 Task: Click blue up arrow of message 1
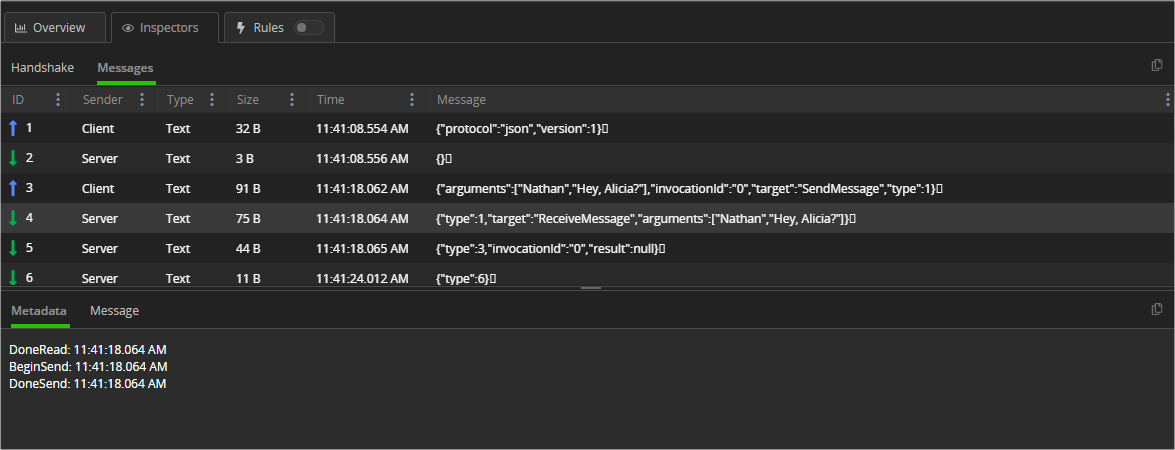13,128
